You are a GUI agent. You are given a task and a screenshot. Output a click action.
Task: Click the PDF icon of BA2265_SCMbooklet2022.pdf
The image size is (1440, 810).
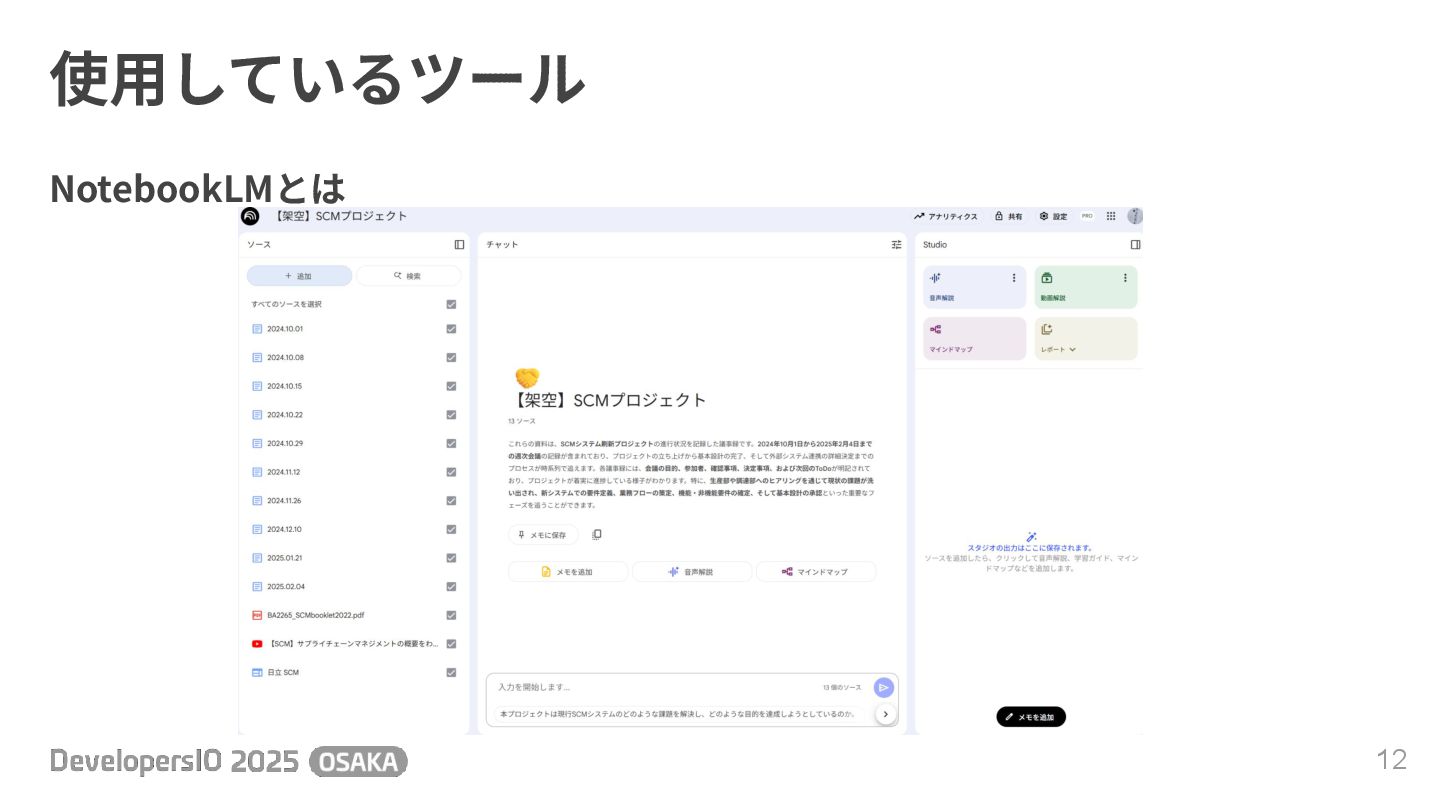(x=257, y=615)
